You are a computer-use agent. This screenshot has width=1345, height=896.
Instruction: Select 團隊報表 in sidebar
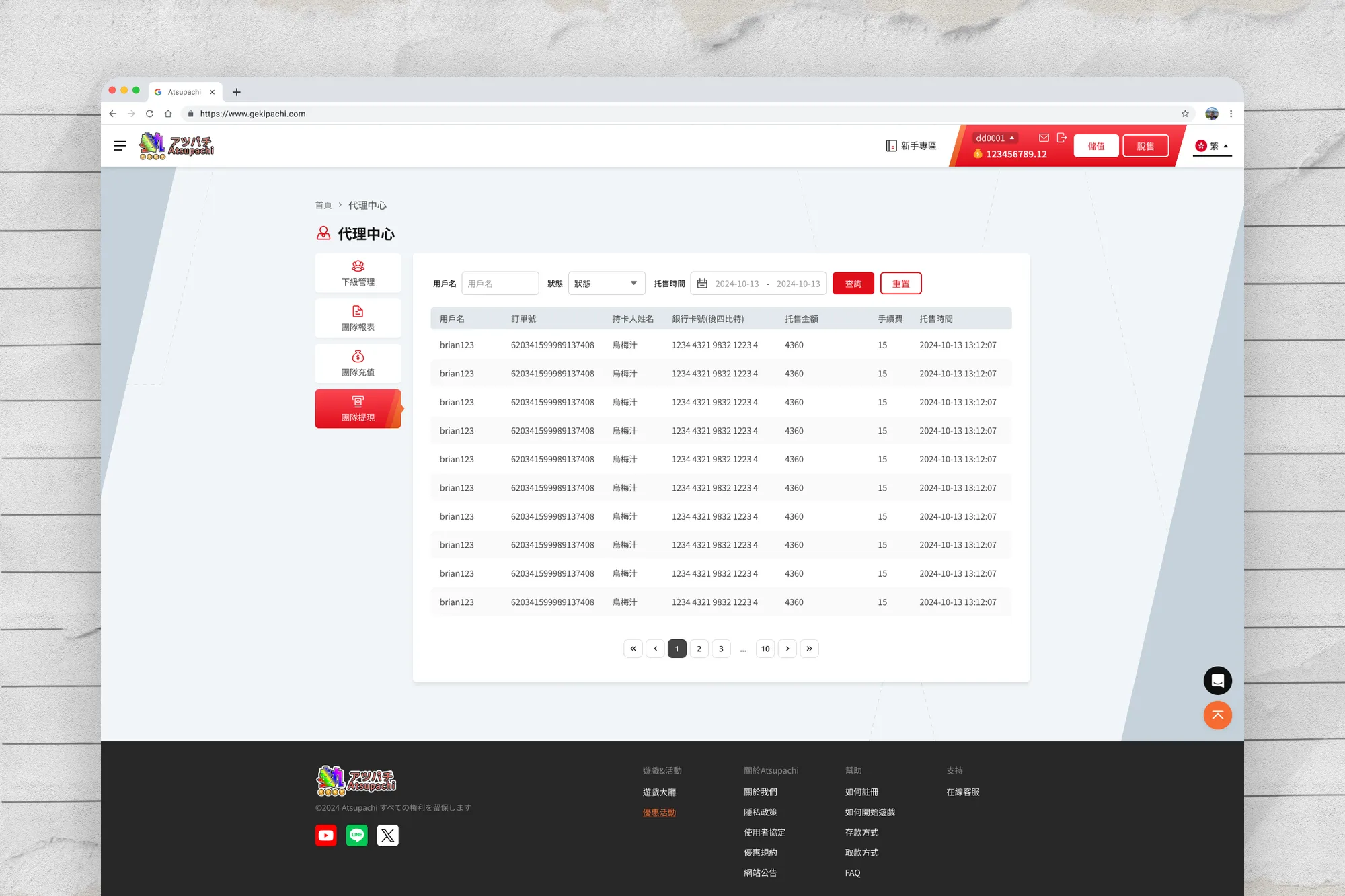click(358, 318)
